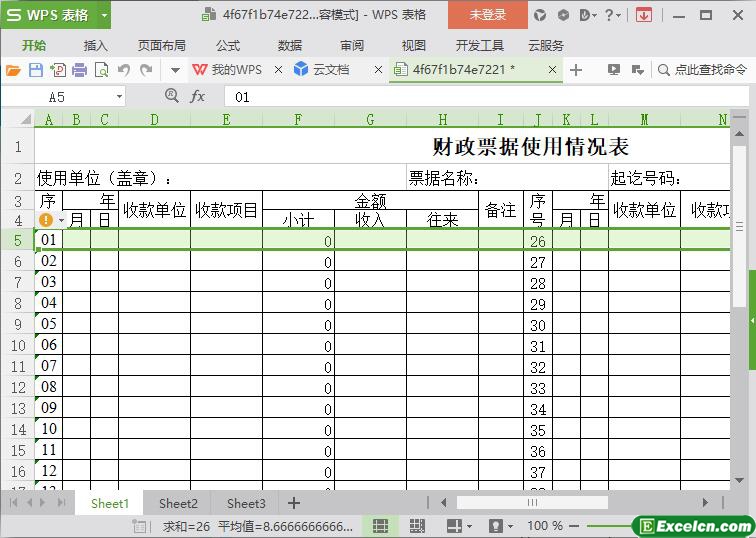Click the Open folder icon
Image resolution: width=756 pixels, height=538 pixels.
pyautogui.click(x=13, y=70)
